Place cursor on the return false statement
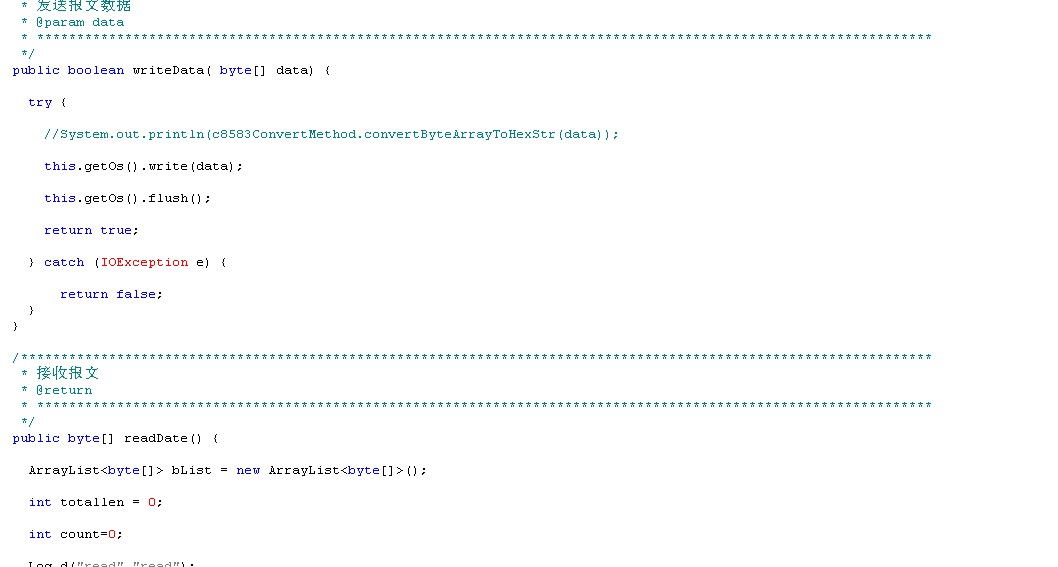The image size is (1058, 567). (x=110, y=294)
